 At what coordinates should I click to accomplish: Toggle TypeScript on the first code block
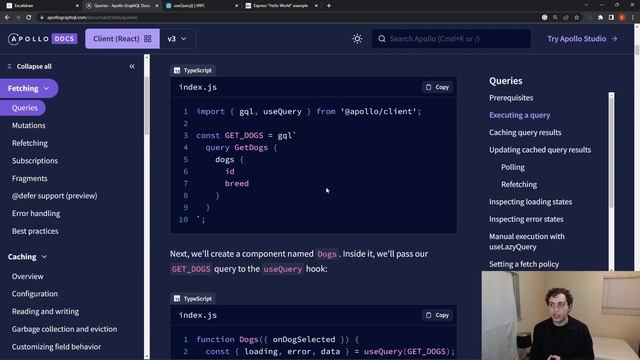[193, 70]
